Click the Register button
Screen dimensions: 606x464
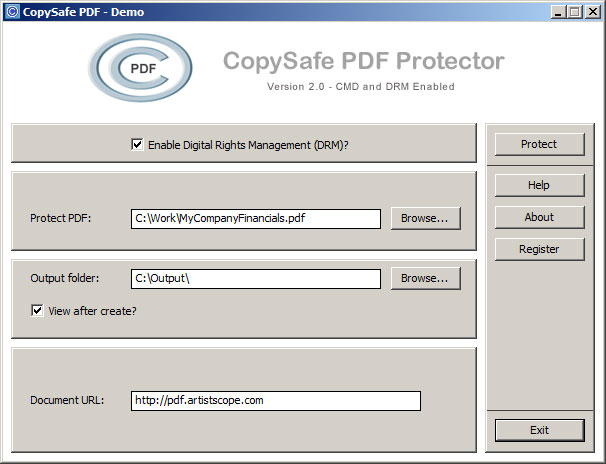539,250
